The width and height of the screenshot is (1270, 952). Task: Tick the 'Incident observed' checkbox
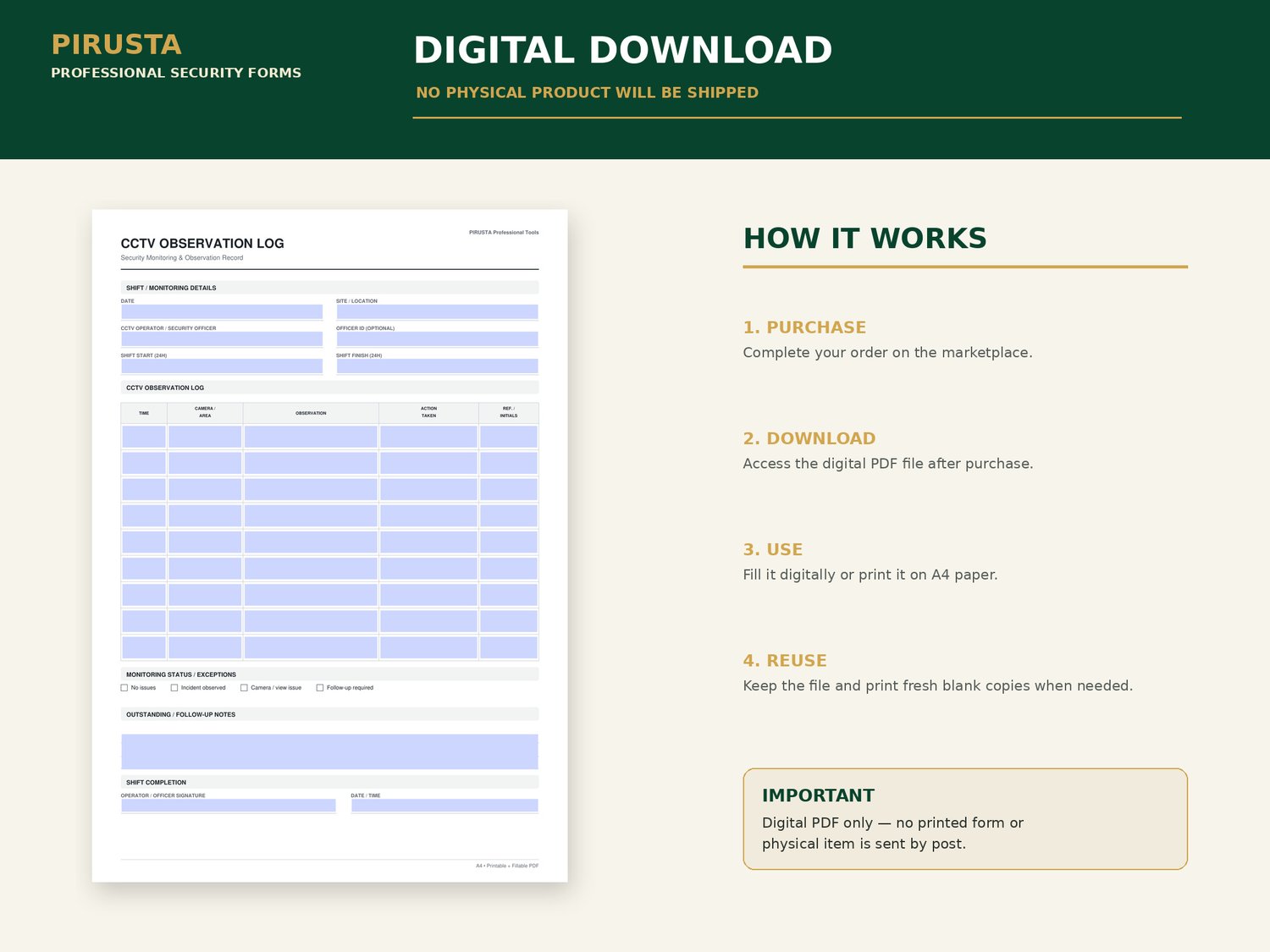pyautogui.click(x=174, y=688)
